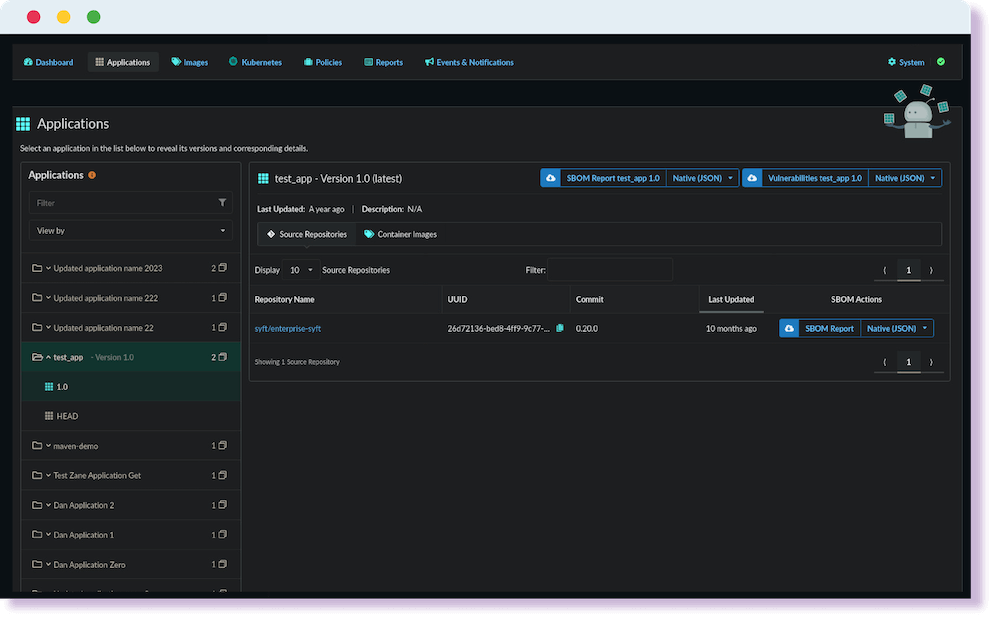This screenshot has width=1000, height=624.
Task: Click versions count icon for Test Zane Application Get
Action: pyautogui.click(x=223, y=475)
